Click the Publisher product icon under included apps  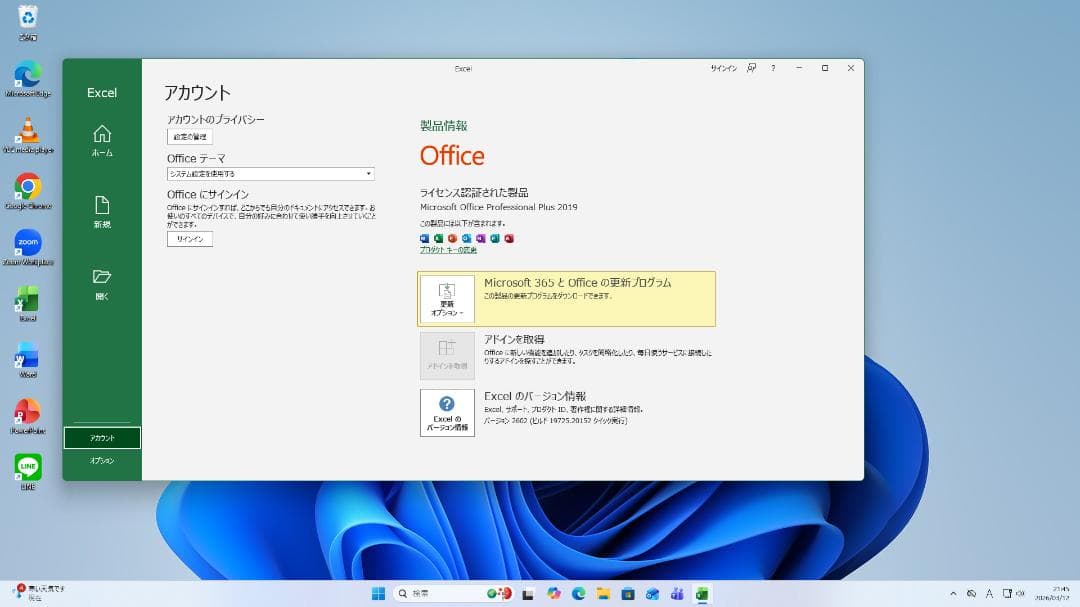(x=495, y=238)
